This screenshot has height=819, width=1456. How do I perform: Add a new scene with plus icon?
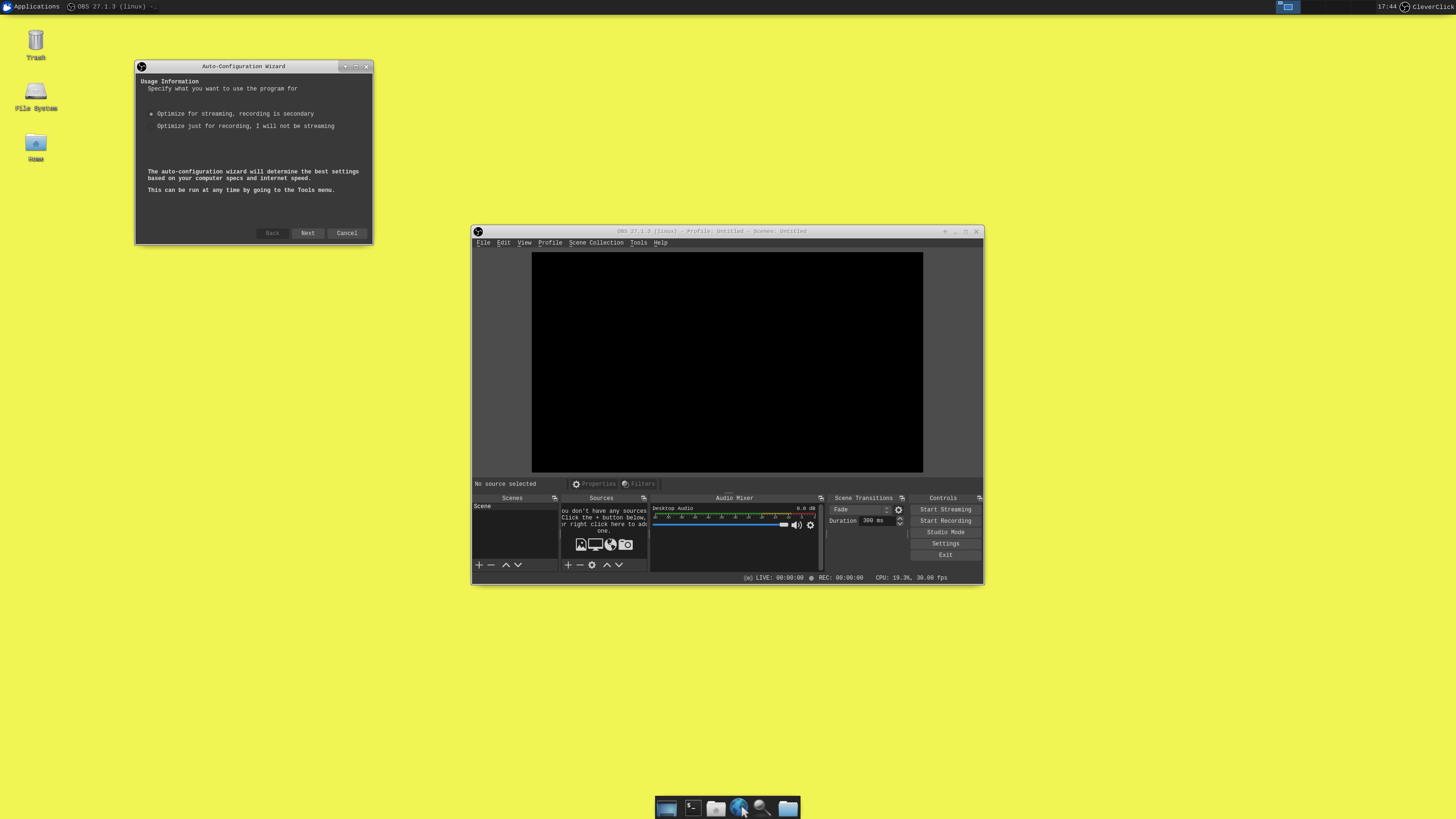(479, 565)
